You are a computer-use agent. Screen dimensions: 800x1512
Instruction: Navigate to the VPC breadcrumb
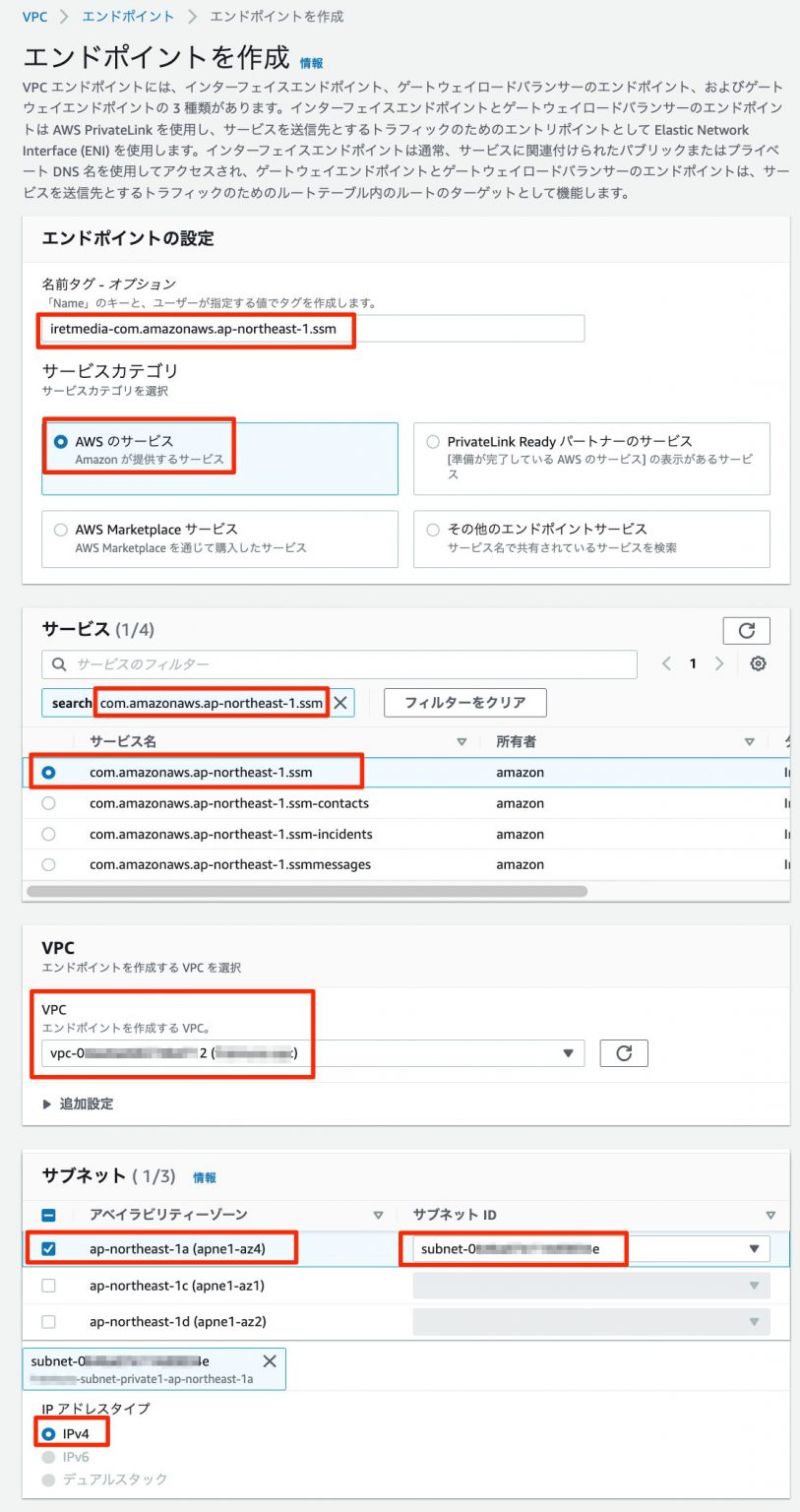[34, 17]
